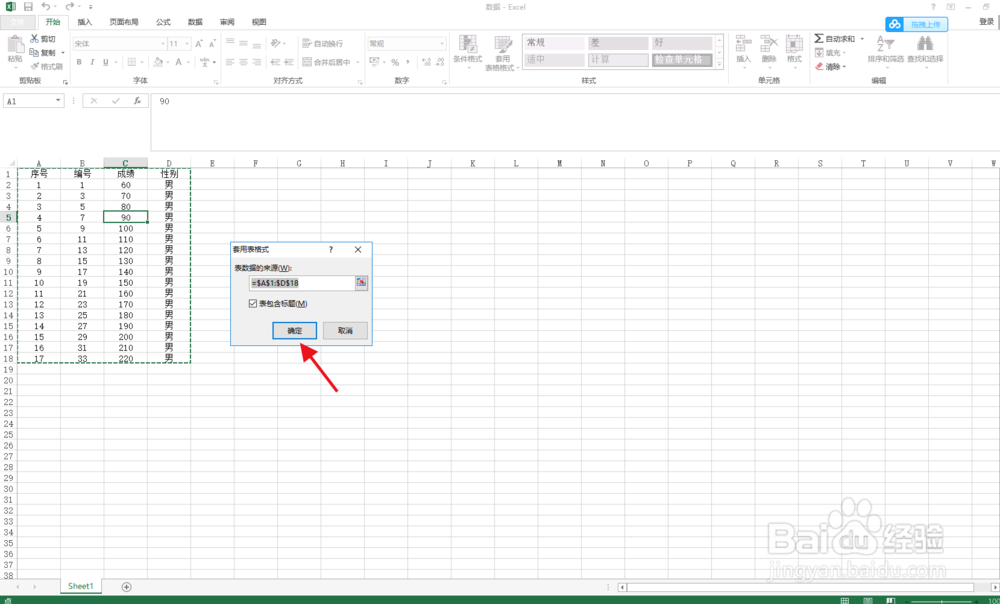Expand the Merge and Center dropdown arrow
The width and height of the screenshot is (1000, 604).
[x=357, y=62]
